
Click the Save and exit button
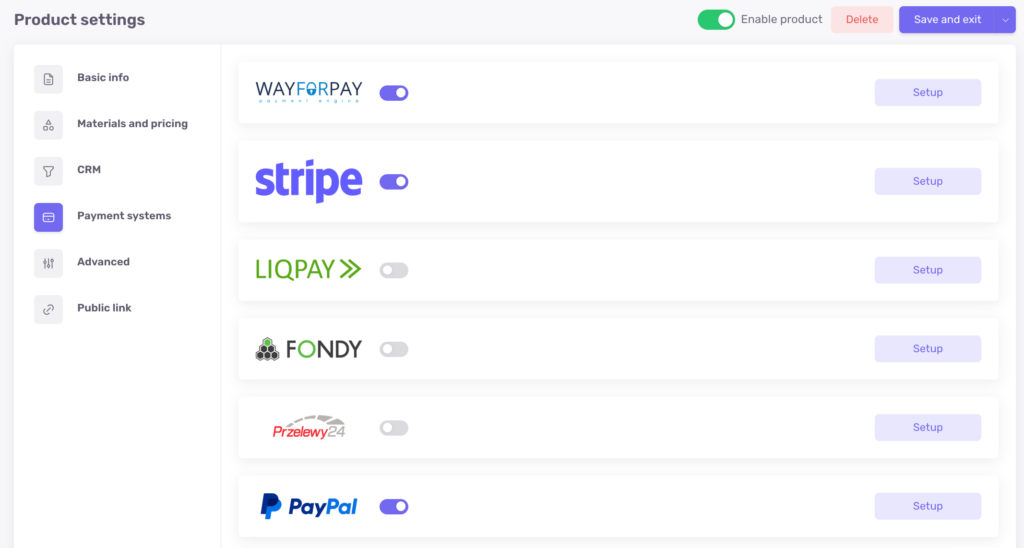(947, 20)
